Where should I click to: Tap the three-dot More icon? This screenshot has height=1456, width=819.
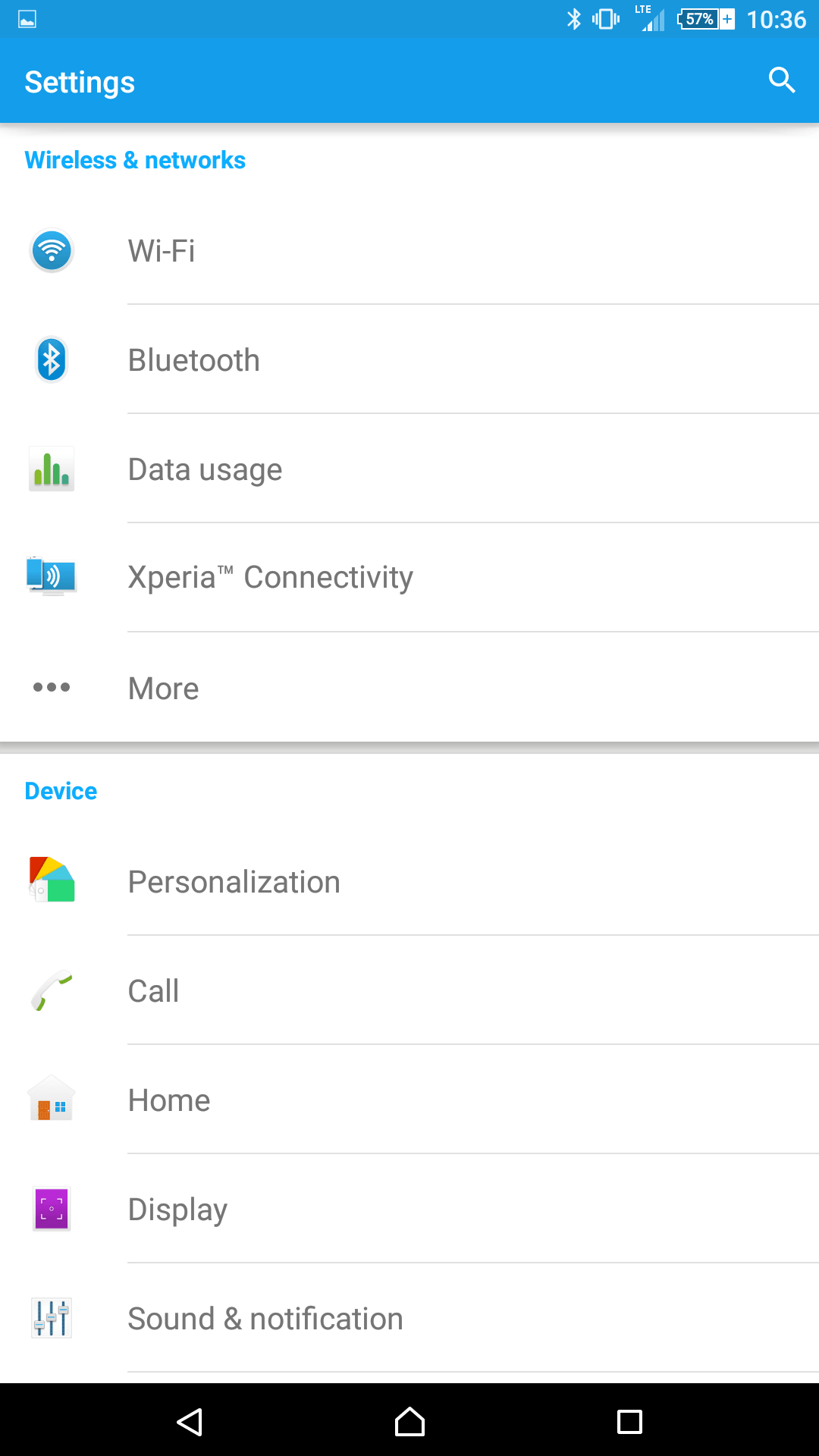(x=52, y=687)
